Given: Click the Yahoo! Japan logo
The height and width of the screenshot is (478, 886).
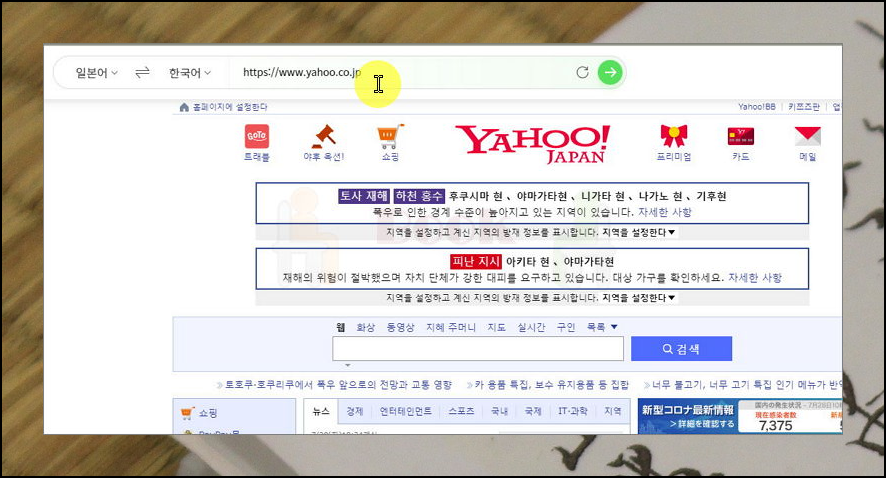Looking at the screenshot, I should click(532, 144).
